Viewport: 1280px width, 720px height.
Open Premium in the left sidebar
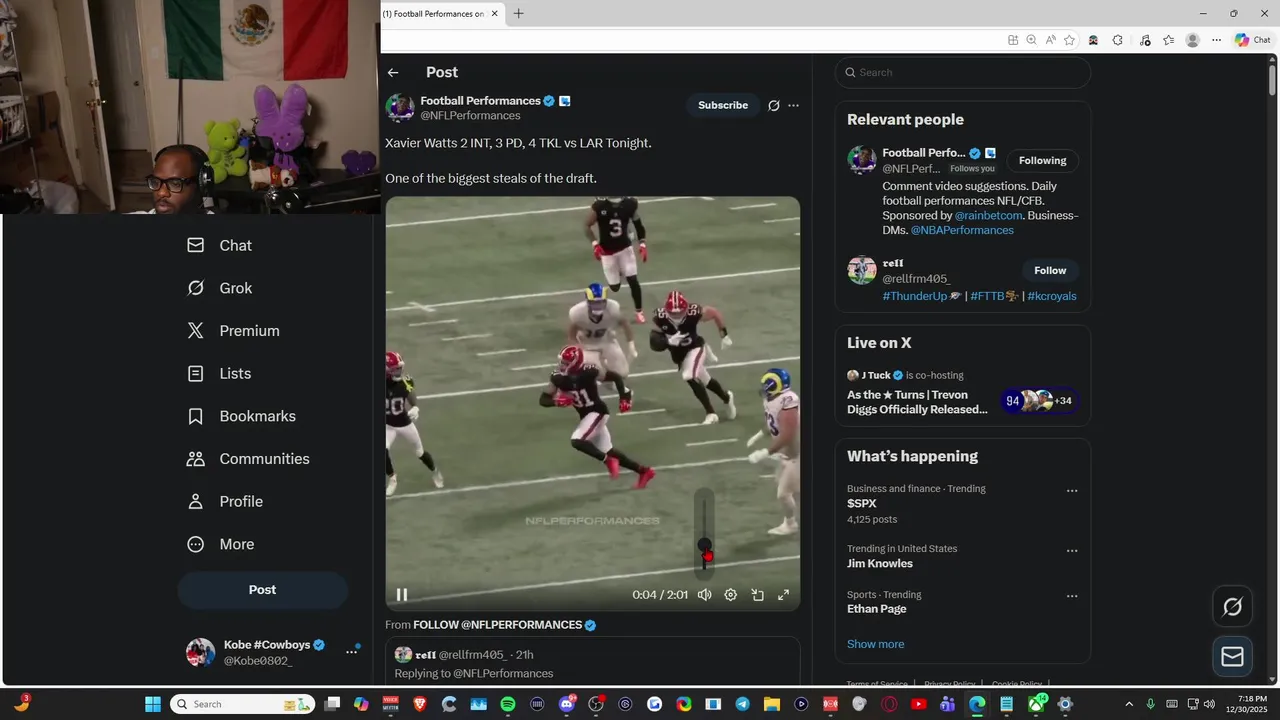[x=233, y=331]
